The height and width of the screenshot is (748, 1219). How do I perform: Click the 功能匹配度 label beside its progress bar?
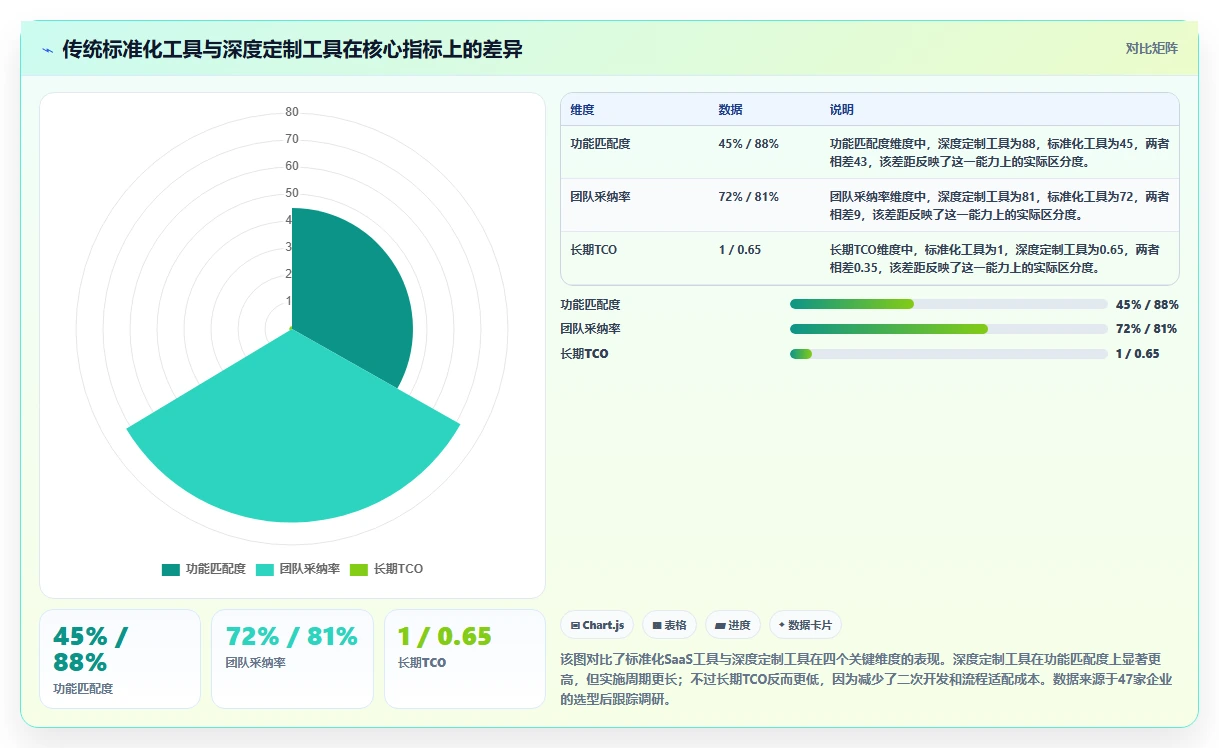pos(590,304)
